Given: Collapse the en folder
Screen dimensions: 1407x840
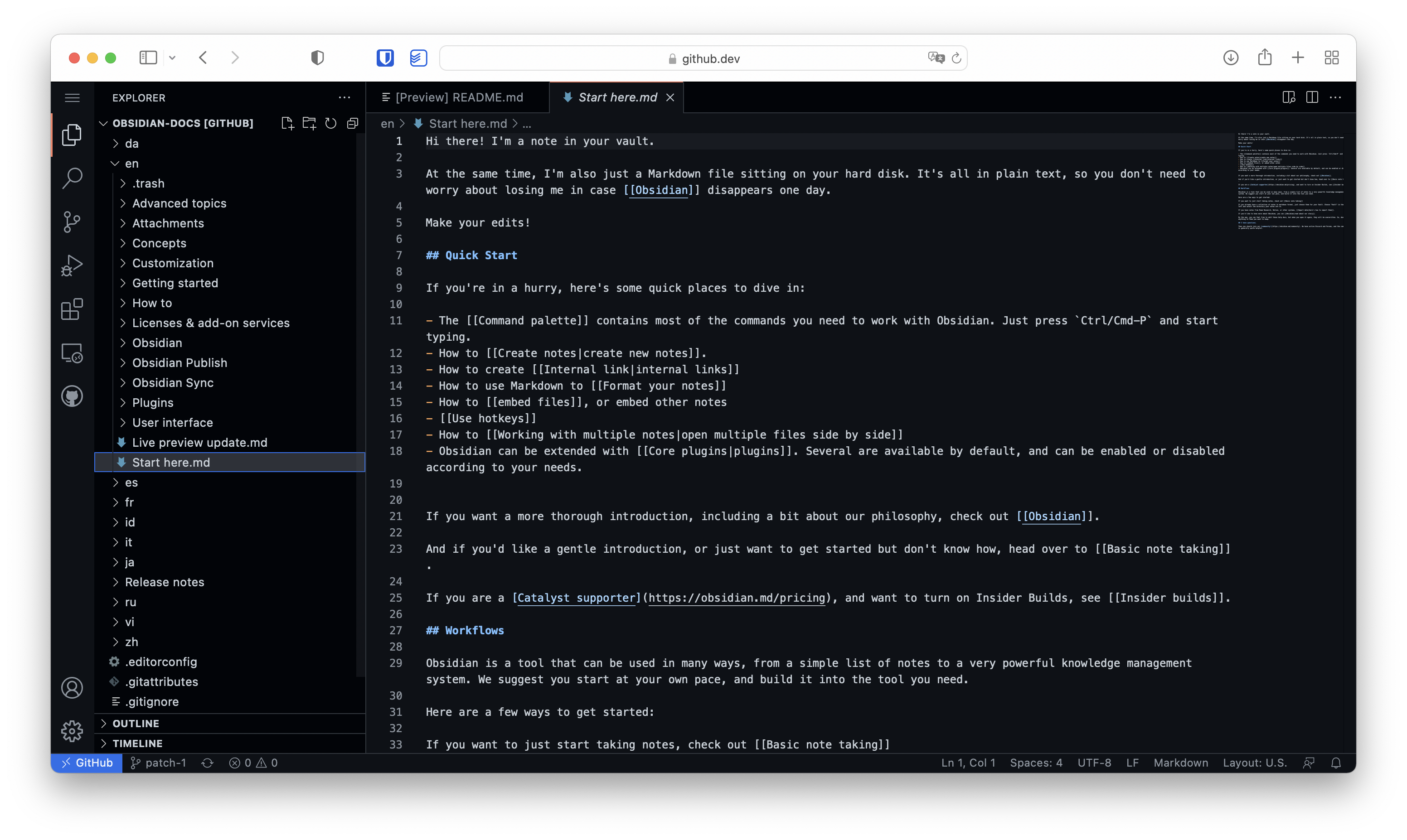Looking at the screenshot, I should (131, 164).
